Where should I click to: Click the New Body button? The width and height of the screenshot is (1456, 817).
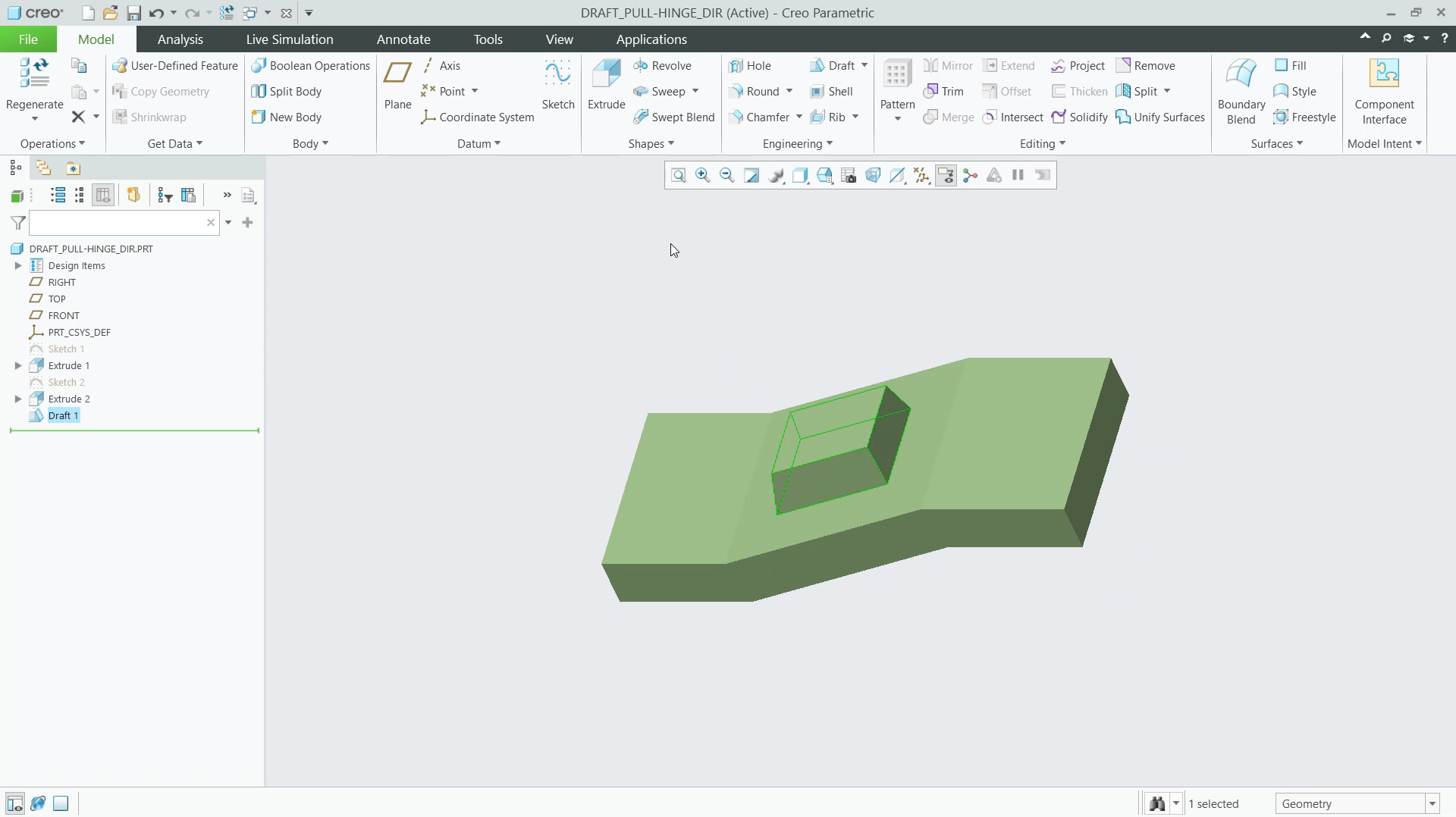[286, 117]
